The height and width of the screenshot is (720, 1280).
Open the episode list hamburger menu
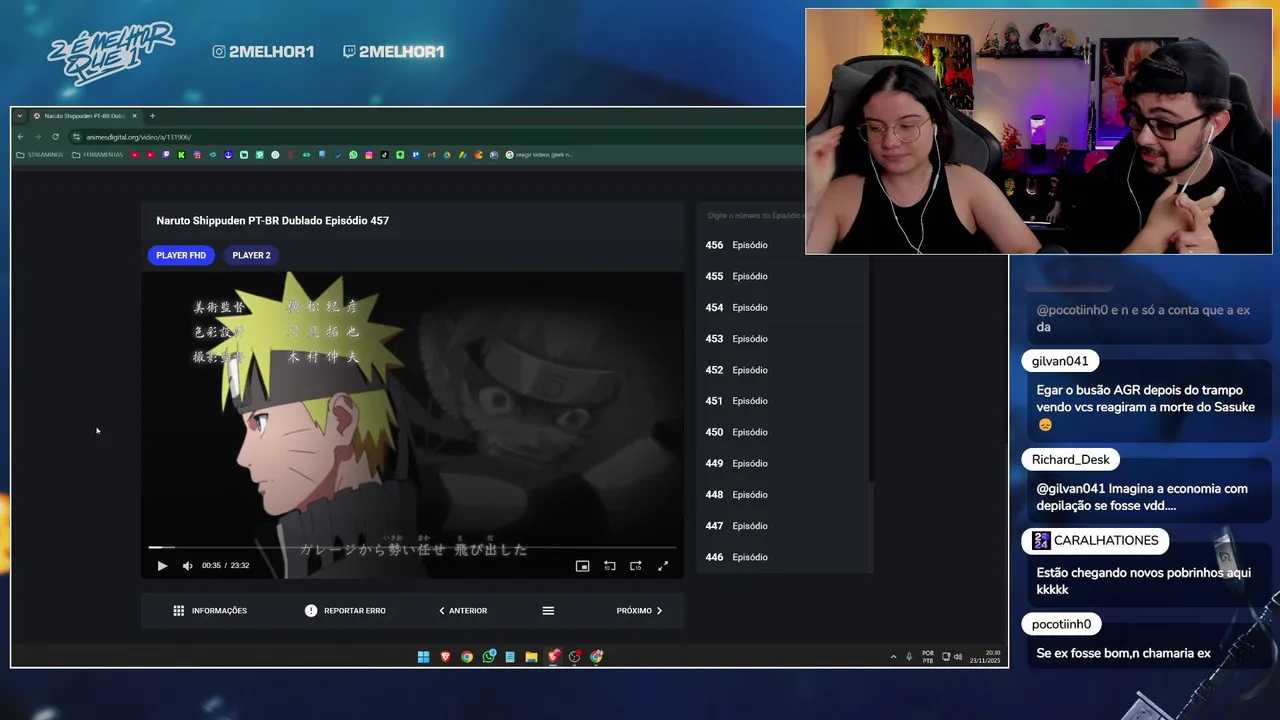click(x=548, y=611)
